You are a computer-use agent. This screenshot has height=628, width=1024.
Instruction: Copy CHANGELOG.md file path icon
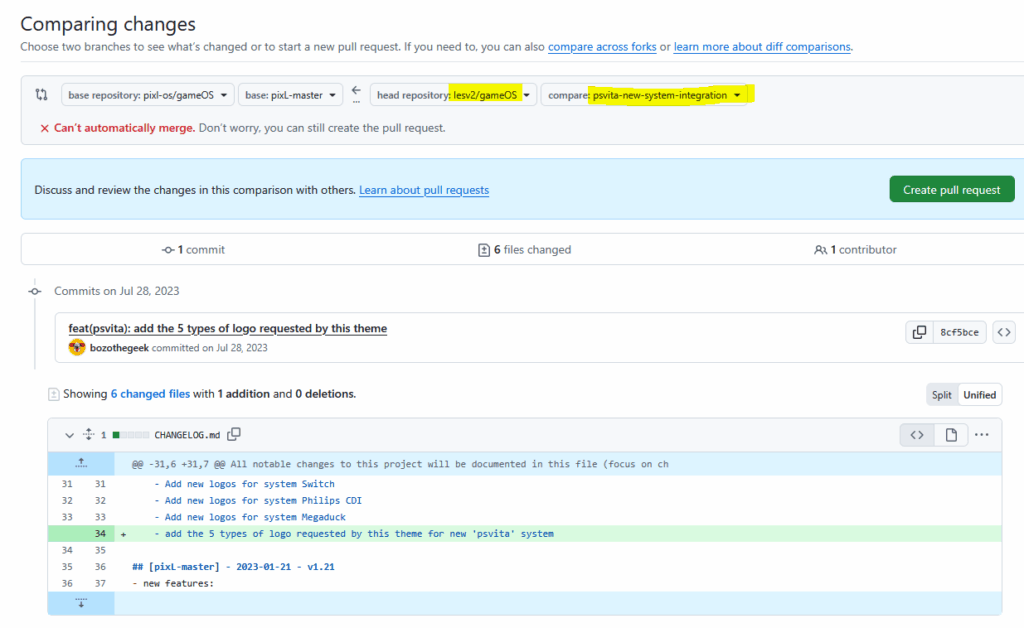234,435
